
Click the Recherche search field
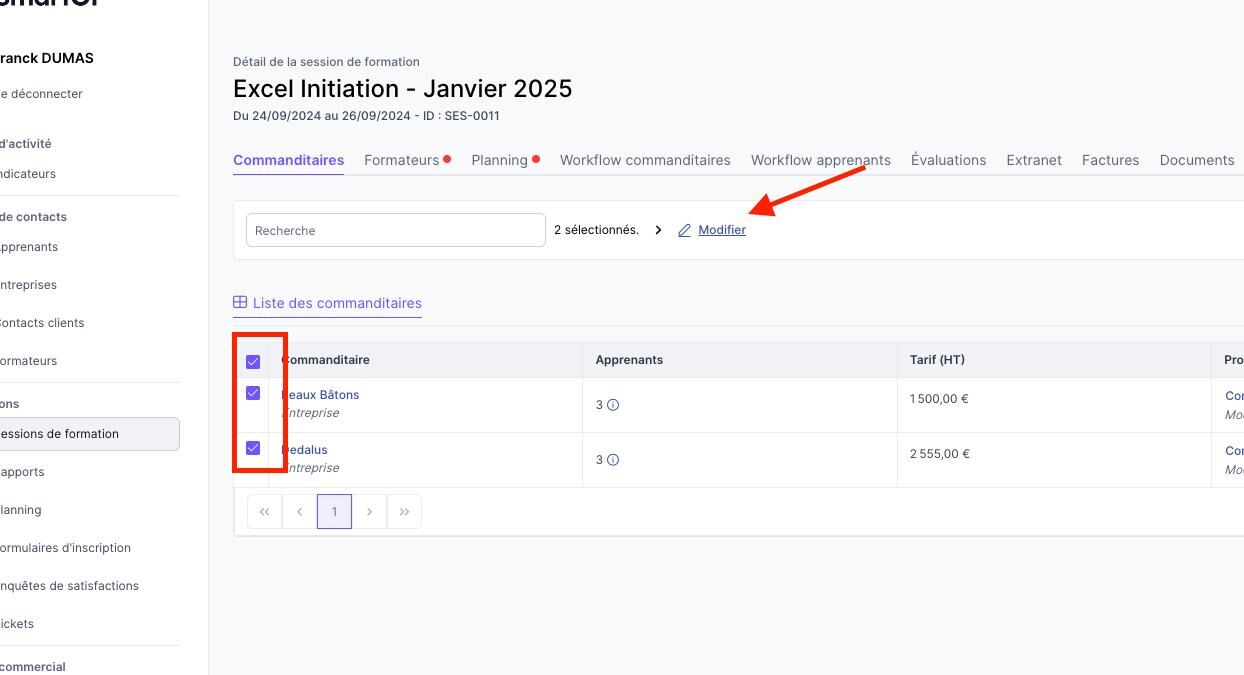395,230
